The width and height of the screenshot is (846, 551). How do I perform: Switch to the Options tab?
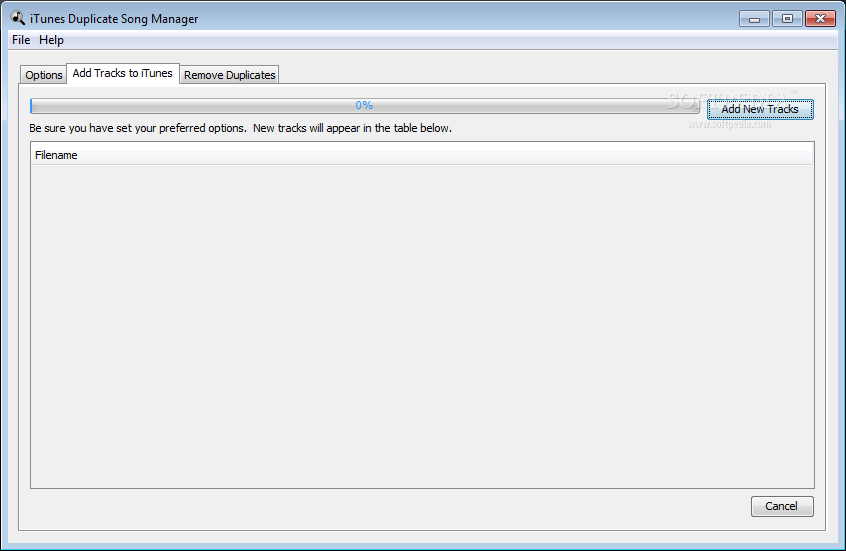(44, 75)
